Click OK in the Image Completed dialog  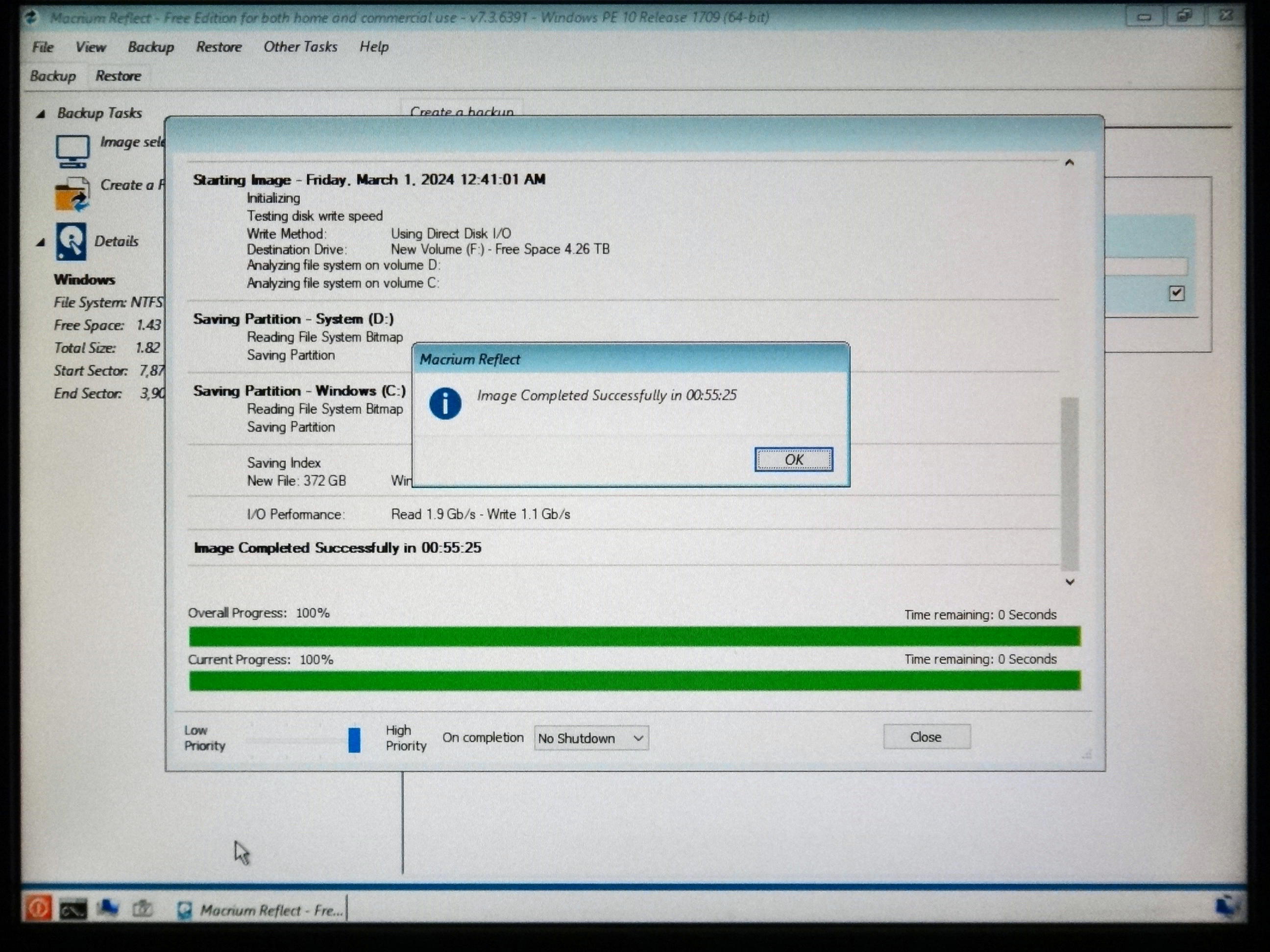(x=794, y=460)
